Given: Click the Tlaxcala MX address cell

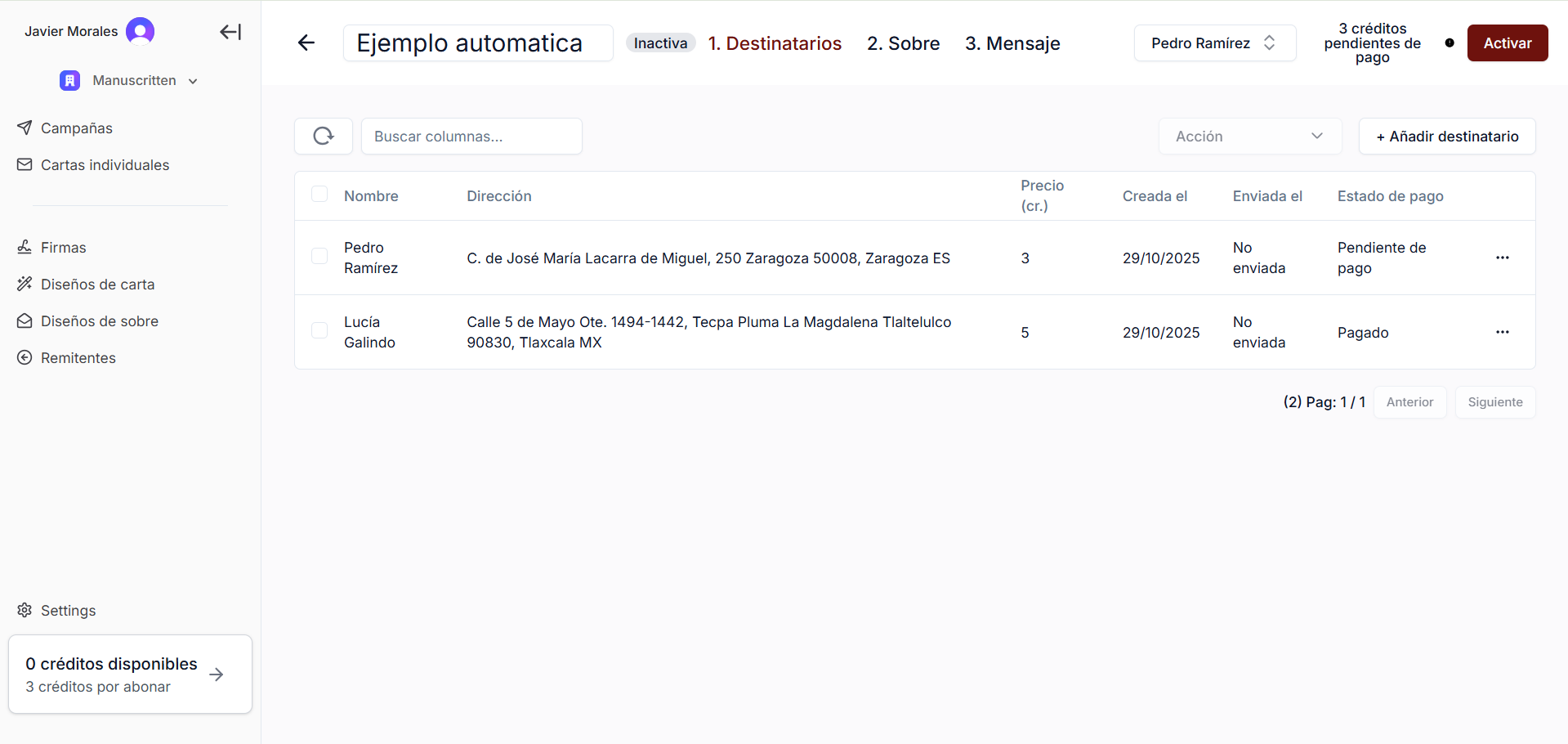Looking at the screenshot, I should click(708, 332).
